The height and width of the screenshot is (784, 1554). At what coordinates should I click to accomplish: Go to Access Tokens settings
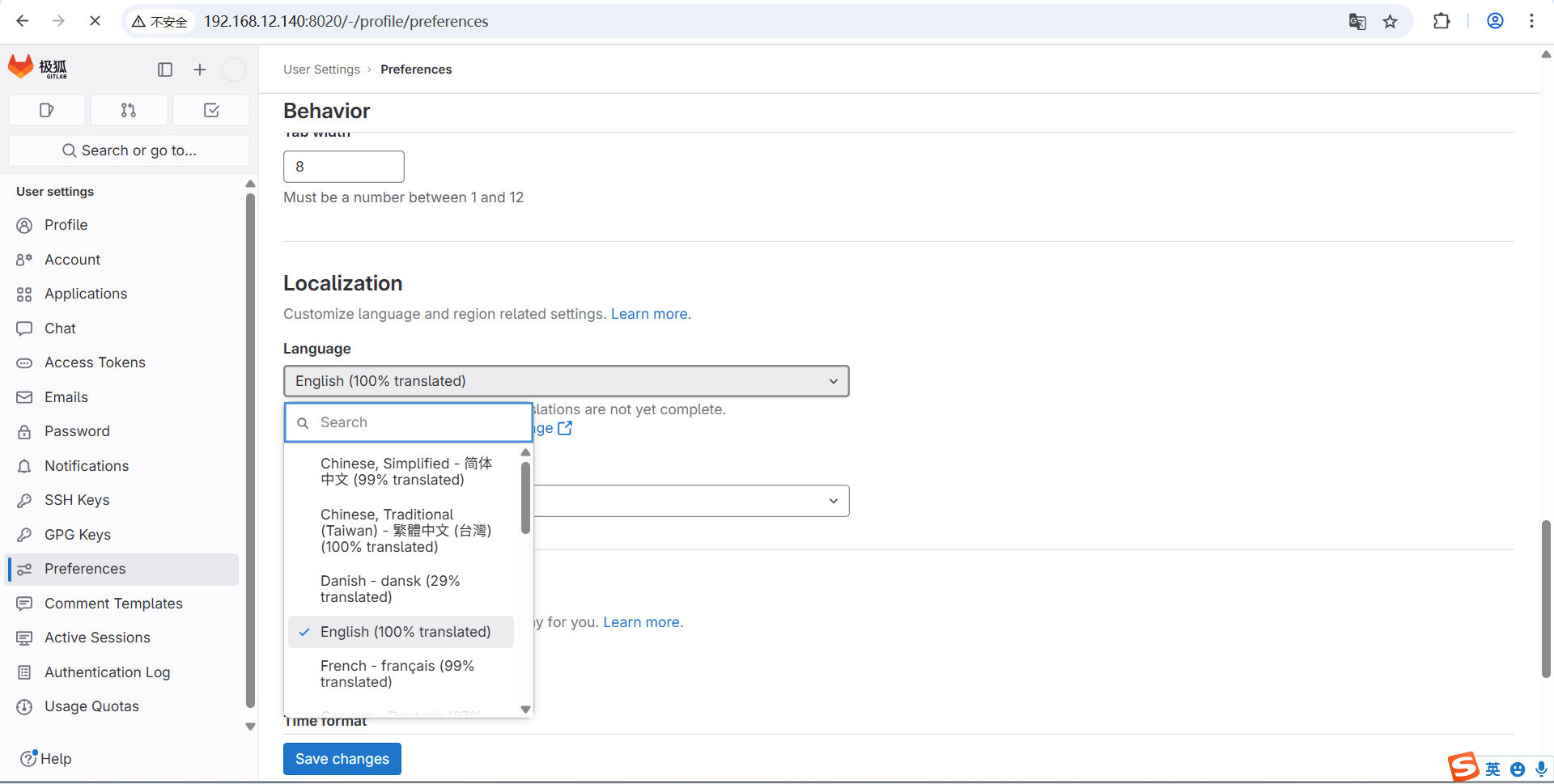click(x=95, y=362)
